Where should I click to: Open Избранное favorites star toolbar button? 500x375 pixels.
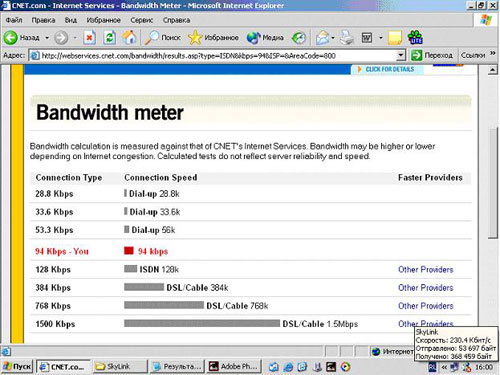(213, 38)
